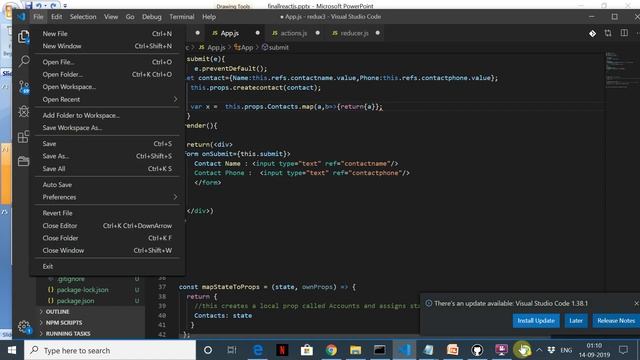640x360 pixels.
Task: Launch Microsoft Edge from taskbar
Action: coord(258,350)
